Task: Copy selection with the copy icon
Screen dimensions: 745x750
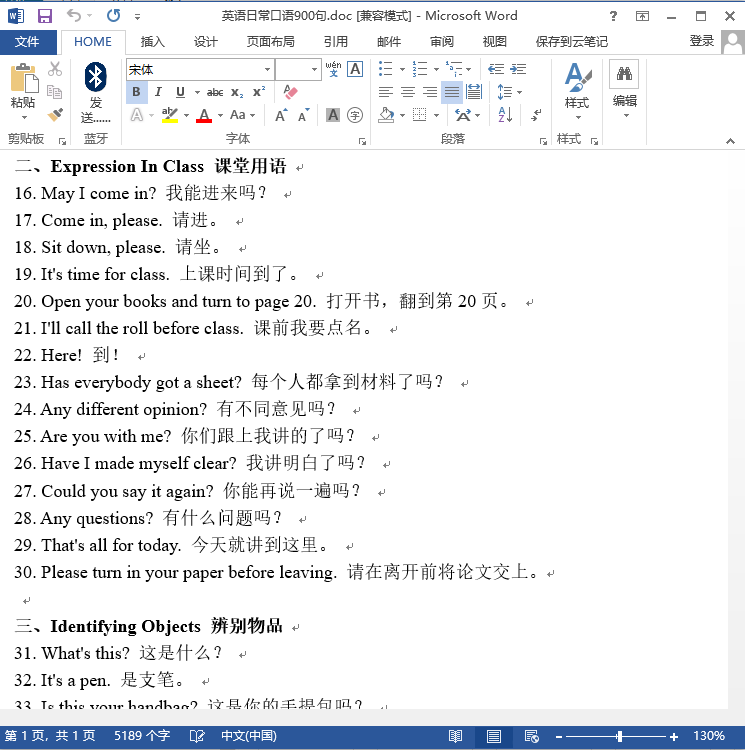Action: [x=55, y=92]
